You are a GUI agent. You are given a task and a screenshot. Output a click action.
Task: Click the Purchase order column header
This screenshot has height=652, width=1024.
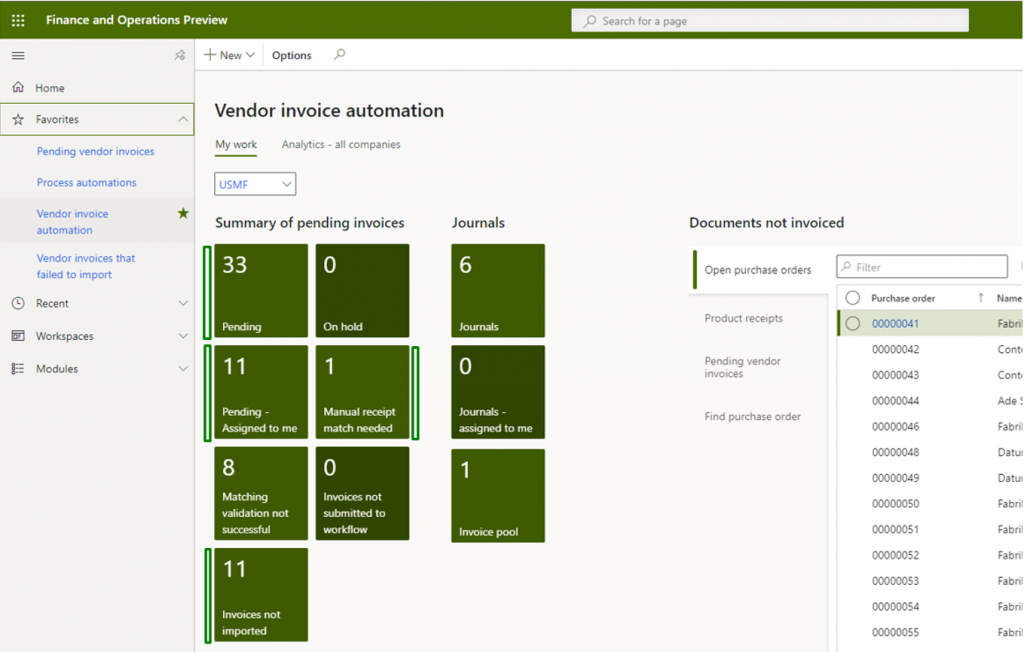pos(903,298)
